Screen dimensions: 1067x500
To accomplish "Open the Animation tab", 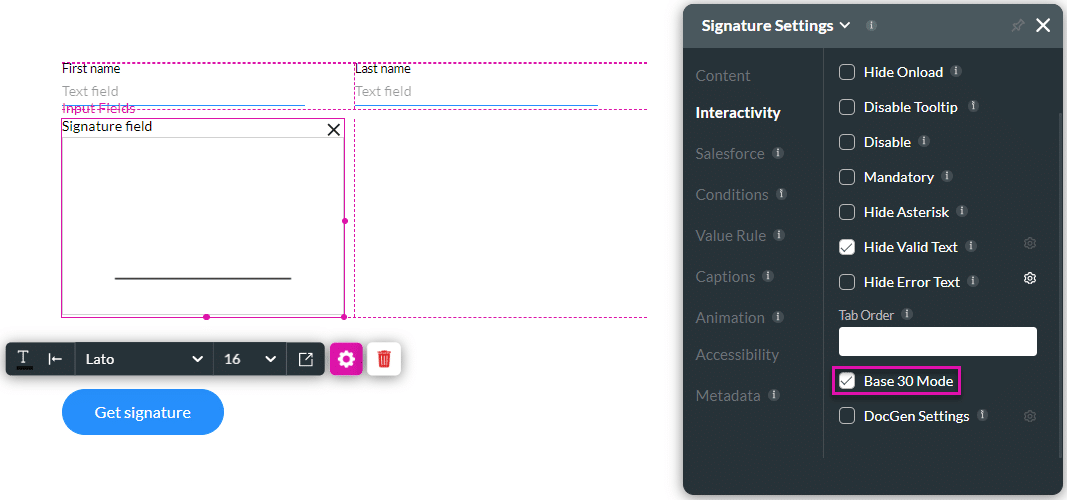I will point(730,318).
